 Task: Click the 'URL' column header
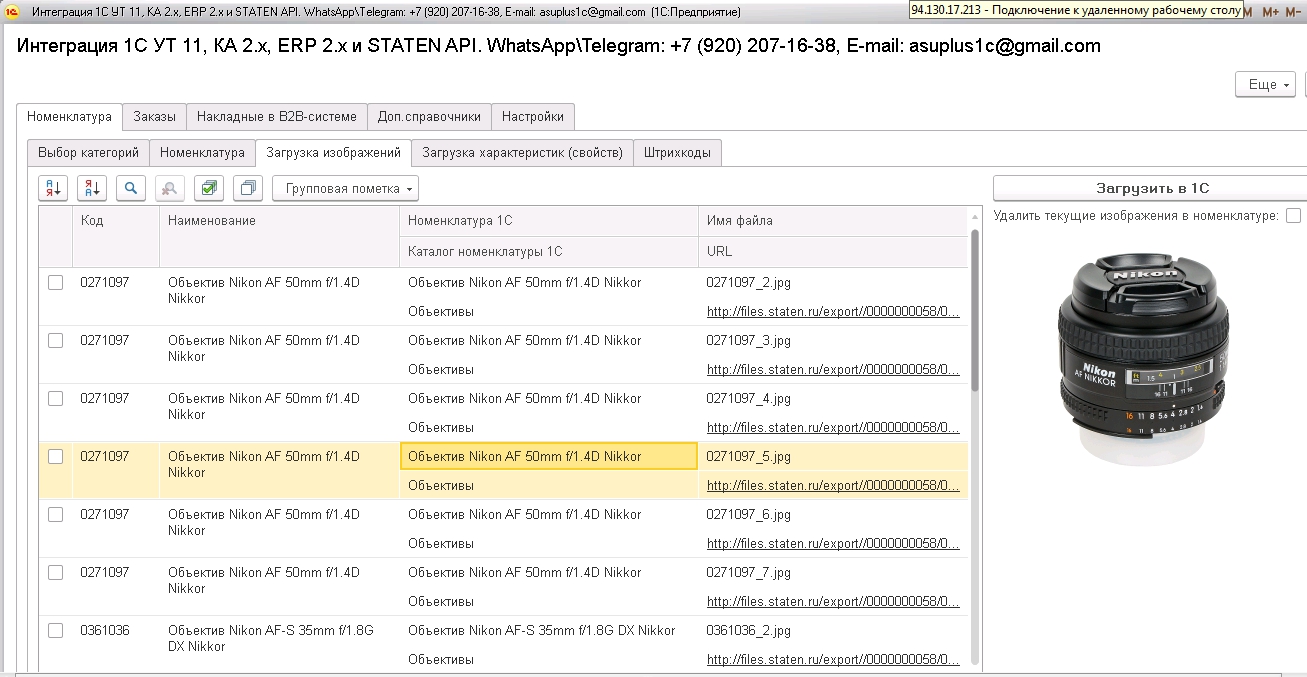coord(833,252)
